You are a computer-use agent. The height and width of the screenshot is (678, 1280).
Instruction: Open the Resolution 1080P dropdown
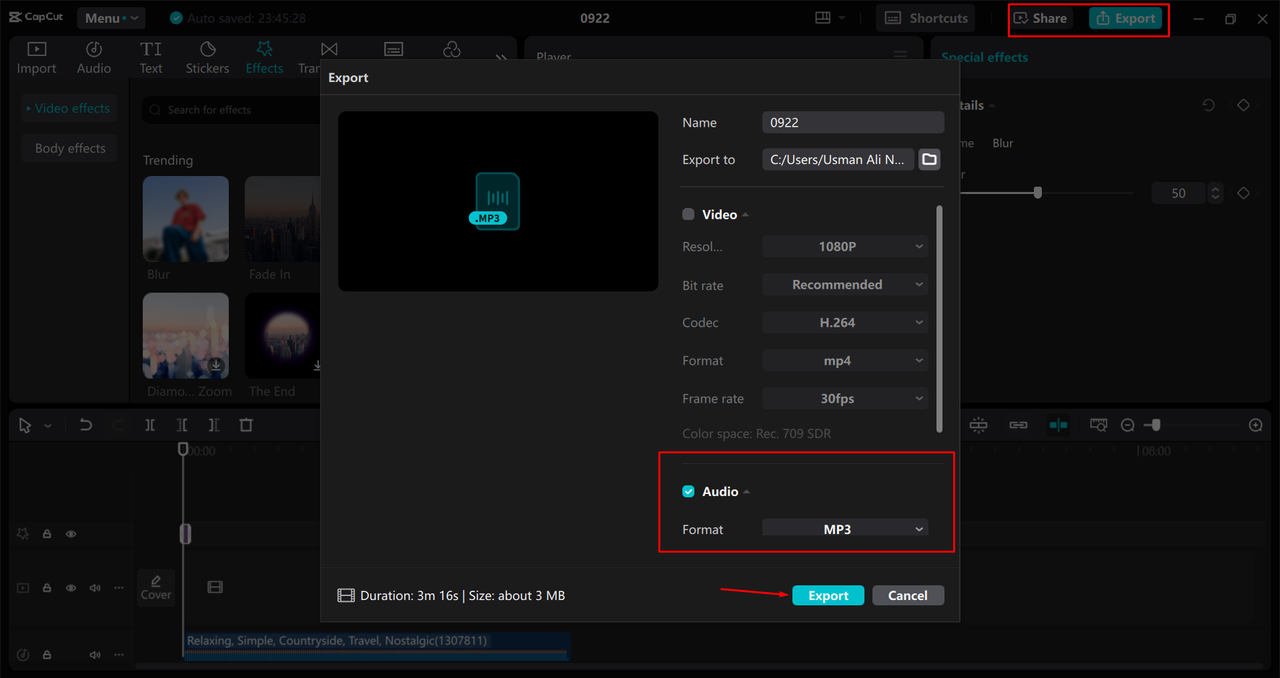tap(845, 246)
